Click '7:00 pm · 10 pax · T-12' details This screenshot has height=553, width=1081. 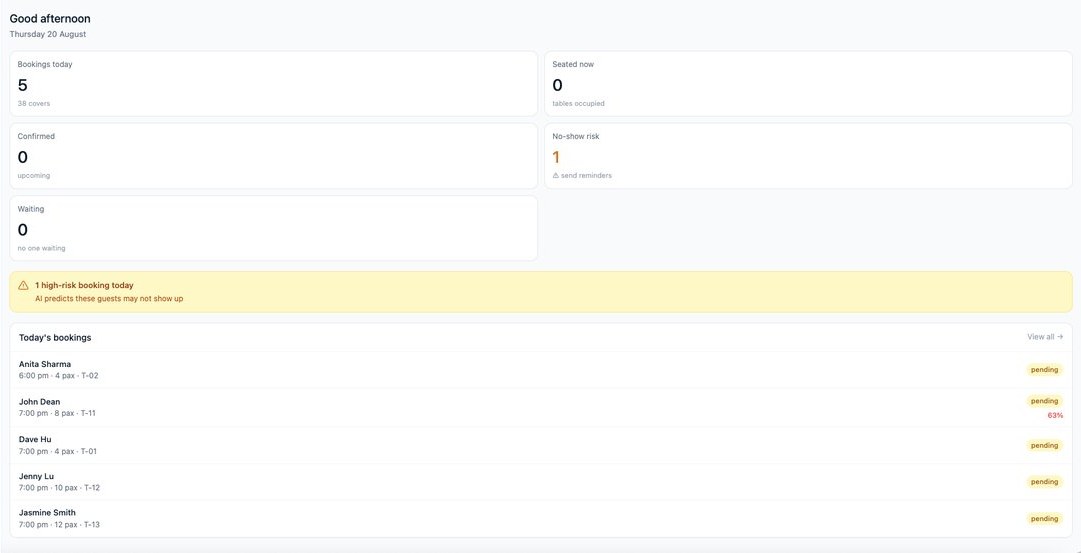tap(59, 487)
